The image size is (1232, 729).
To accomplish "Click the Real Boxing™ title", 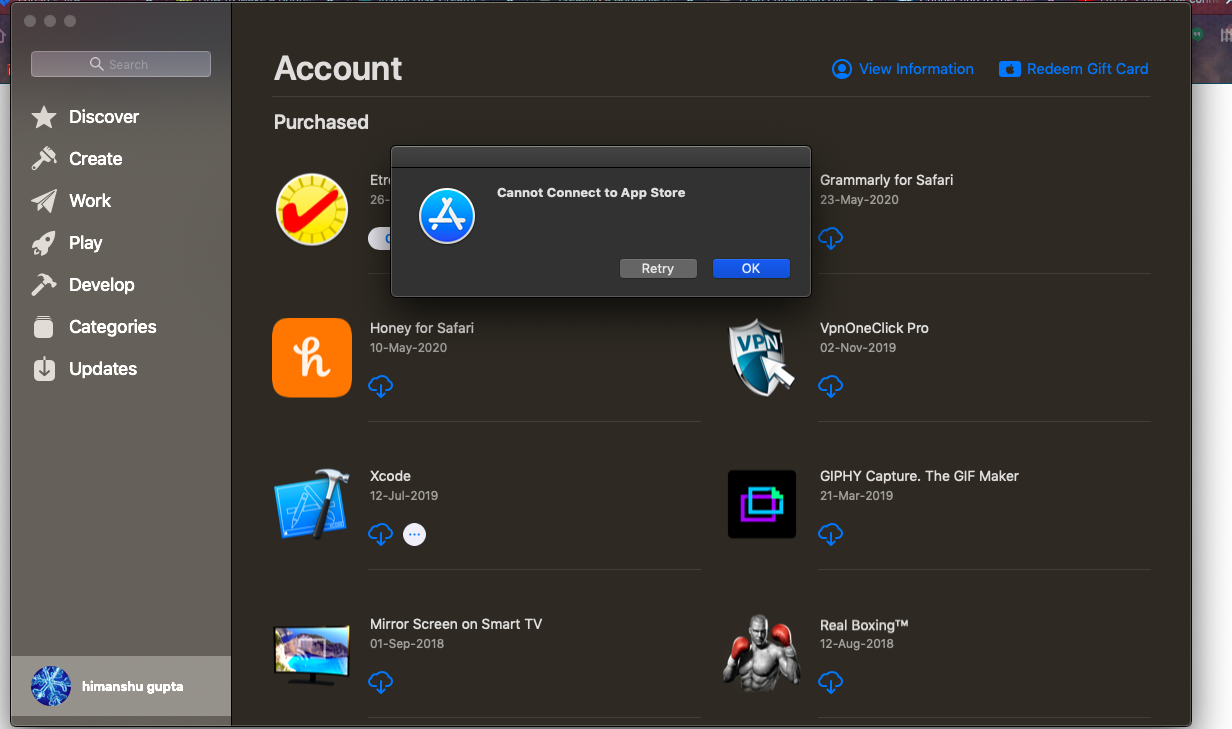I will point(864,625).
